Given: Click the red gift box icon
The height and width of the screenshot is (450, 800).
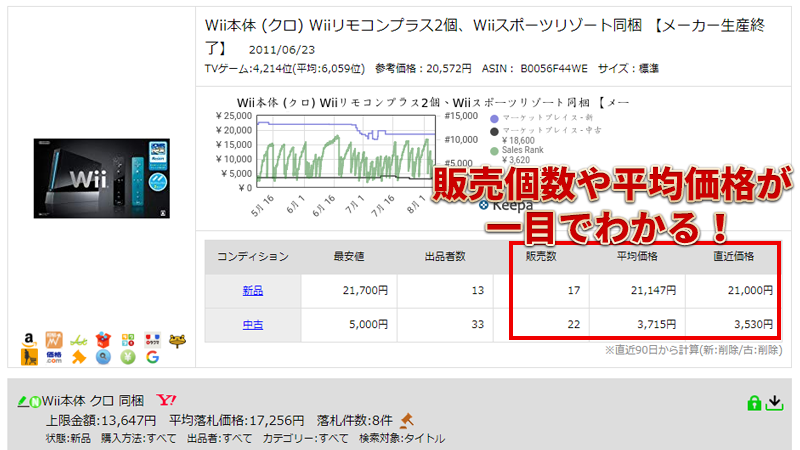Looking at the screenshot, I should [x=103, y=339].
